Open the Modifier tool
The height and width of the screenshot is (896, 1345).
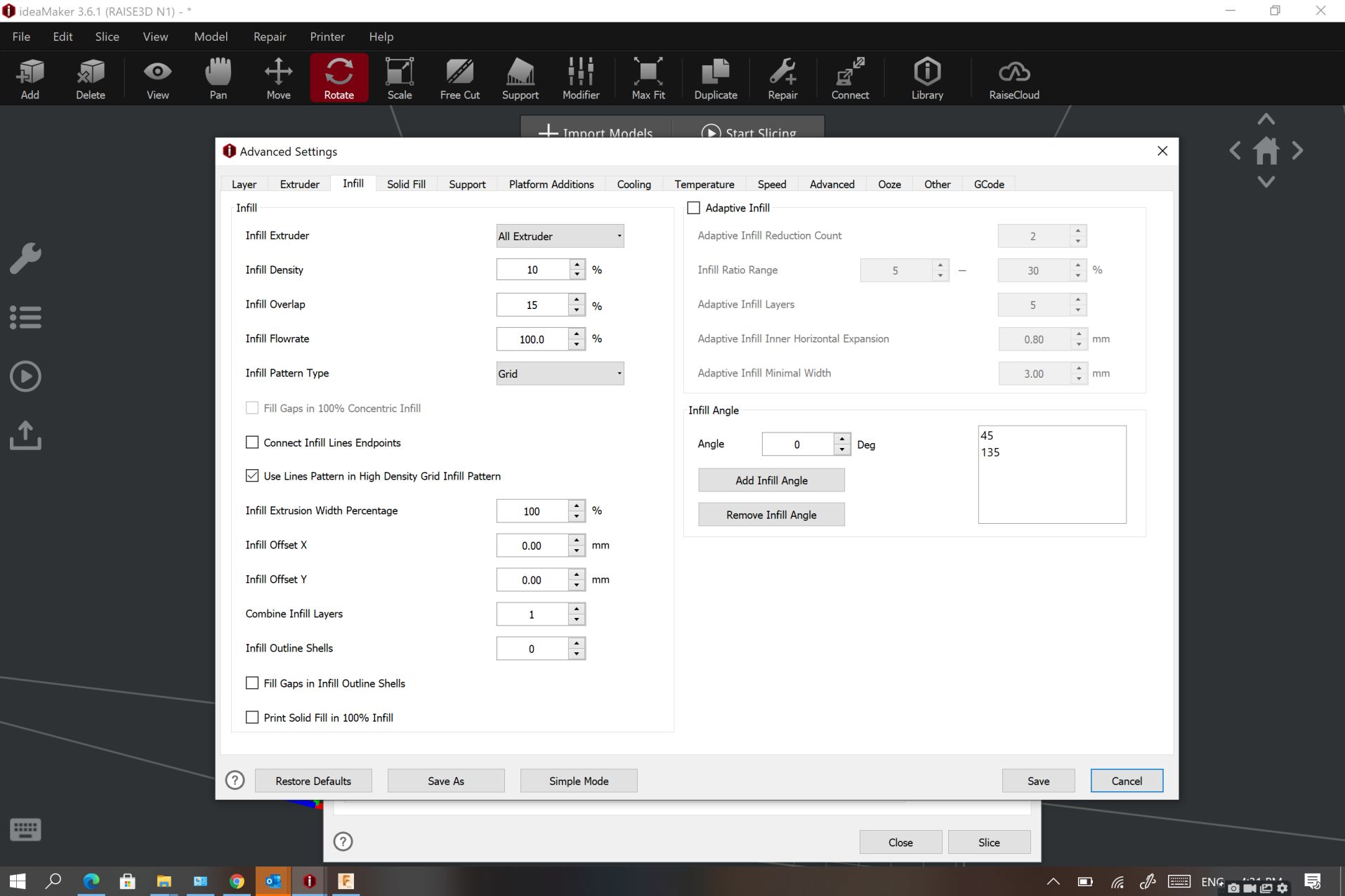tap(581, 78)
